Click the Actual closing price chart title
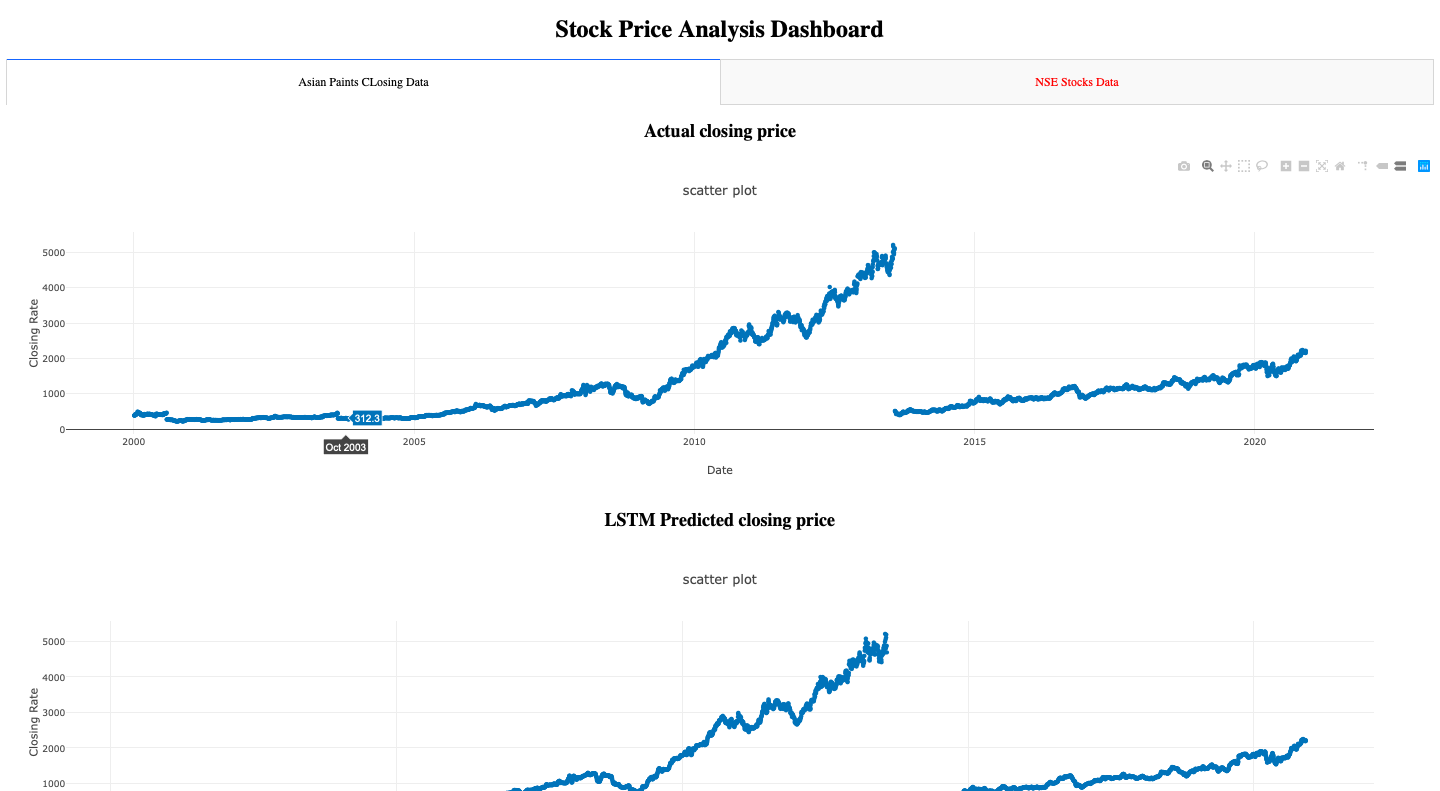The width and height of the screenshot is (1440, 791). [719, 131]
